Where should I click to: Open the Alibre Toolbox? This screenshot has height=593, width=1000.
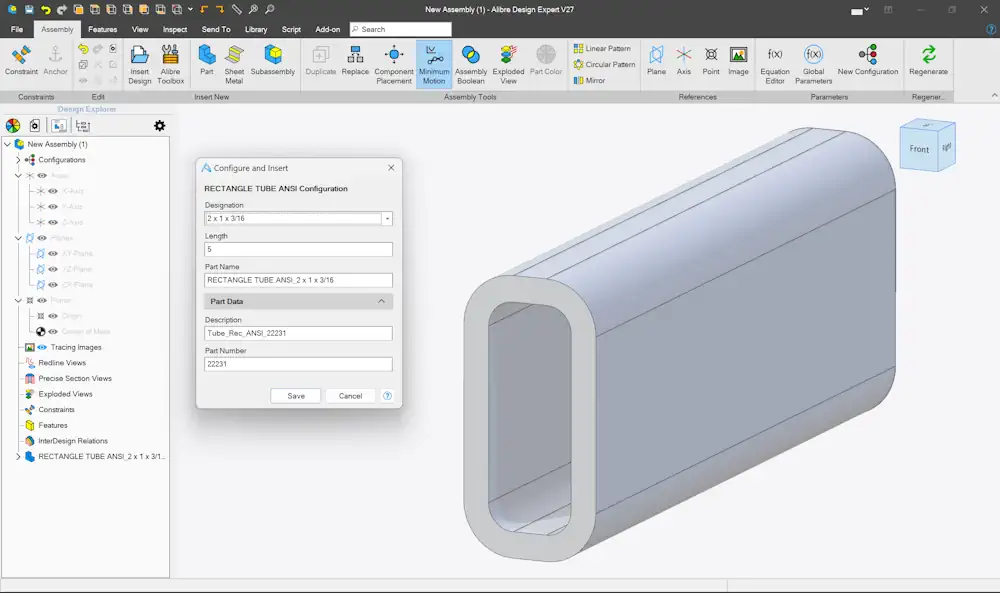point(170,64)
